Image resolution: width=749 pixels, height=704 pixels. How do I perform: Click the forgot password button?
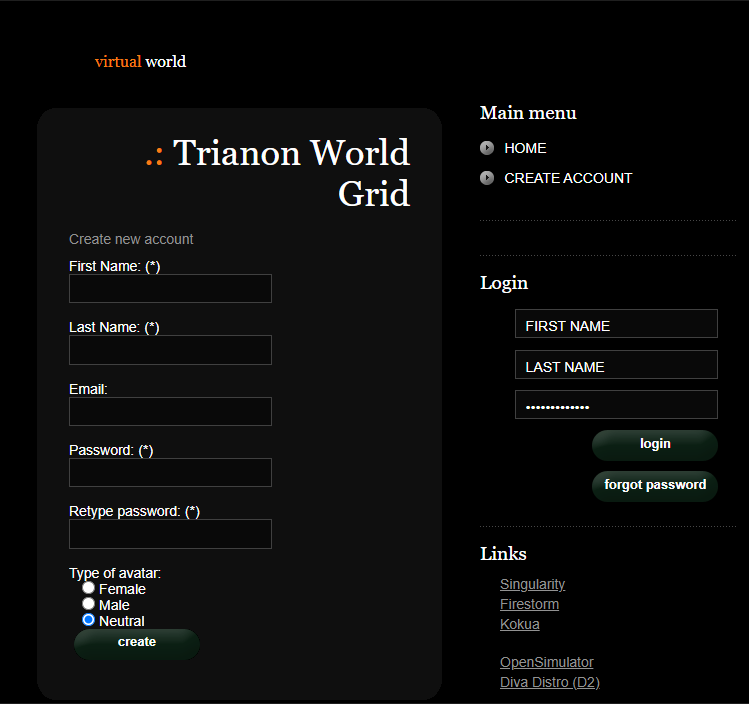654,486
